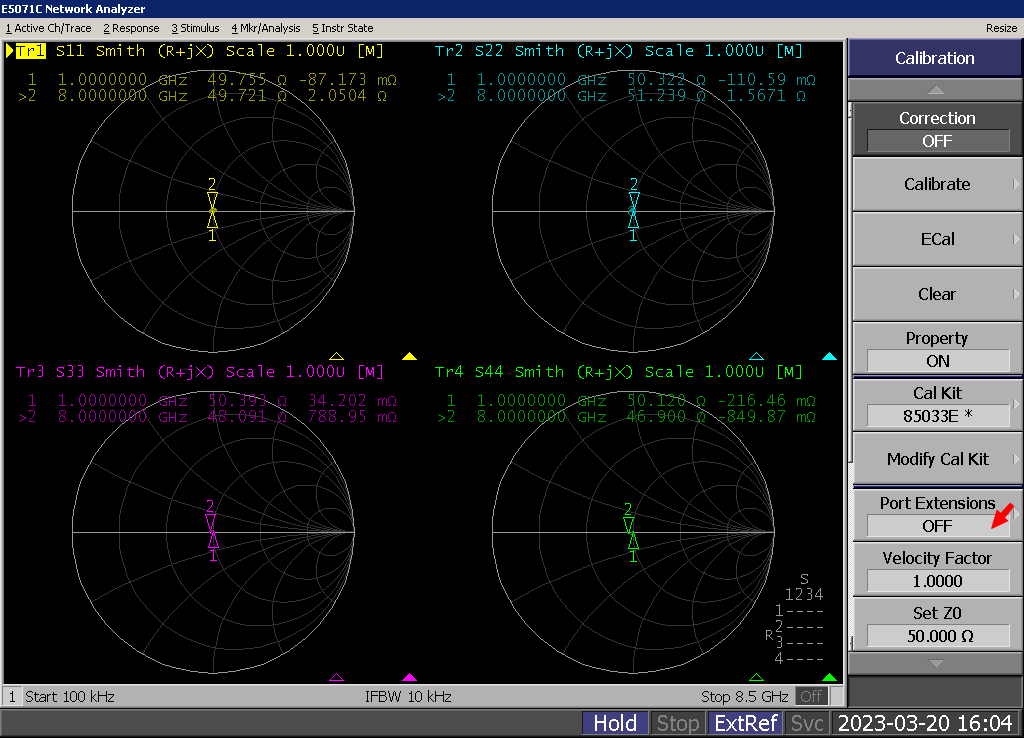This screenshot has width=1024, height=738.
Task: Toggle the Property ON softkey
Action: tap(936, 349)
